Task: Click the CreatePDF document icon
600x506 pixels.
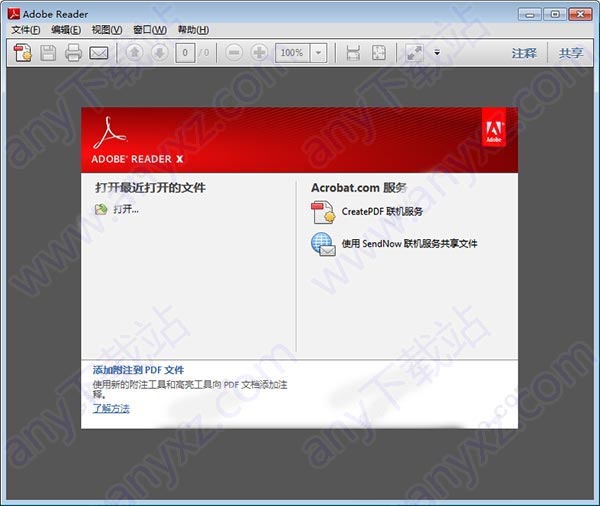Action: point(323,212)
